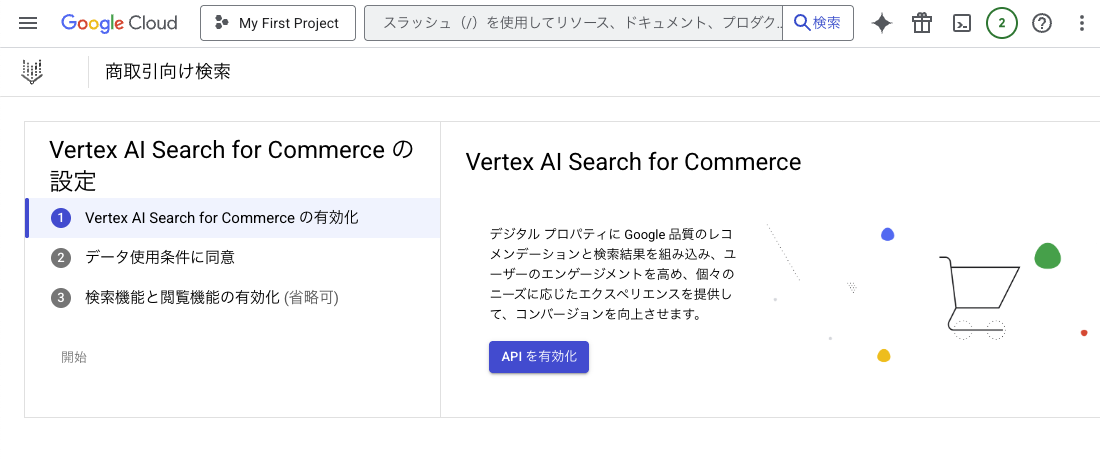Image resolution: width=1100 pixels, height=459 pixels.
Task: Open the help question mark icon
Action: click(x=1042, y=23)
